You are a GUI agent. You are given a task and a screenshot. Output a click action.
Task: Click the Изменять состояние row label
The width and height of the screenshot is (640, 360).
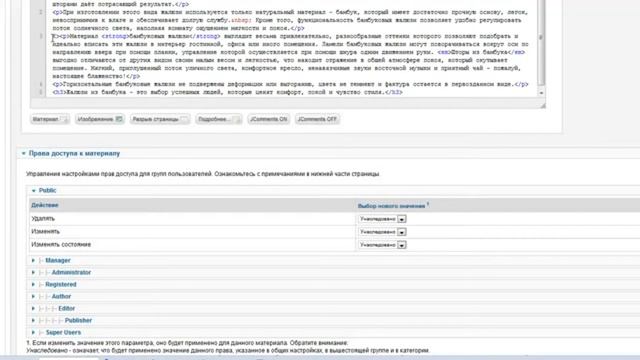pos(61,244)
